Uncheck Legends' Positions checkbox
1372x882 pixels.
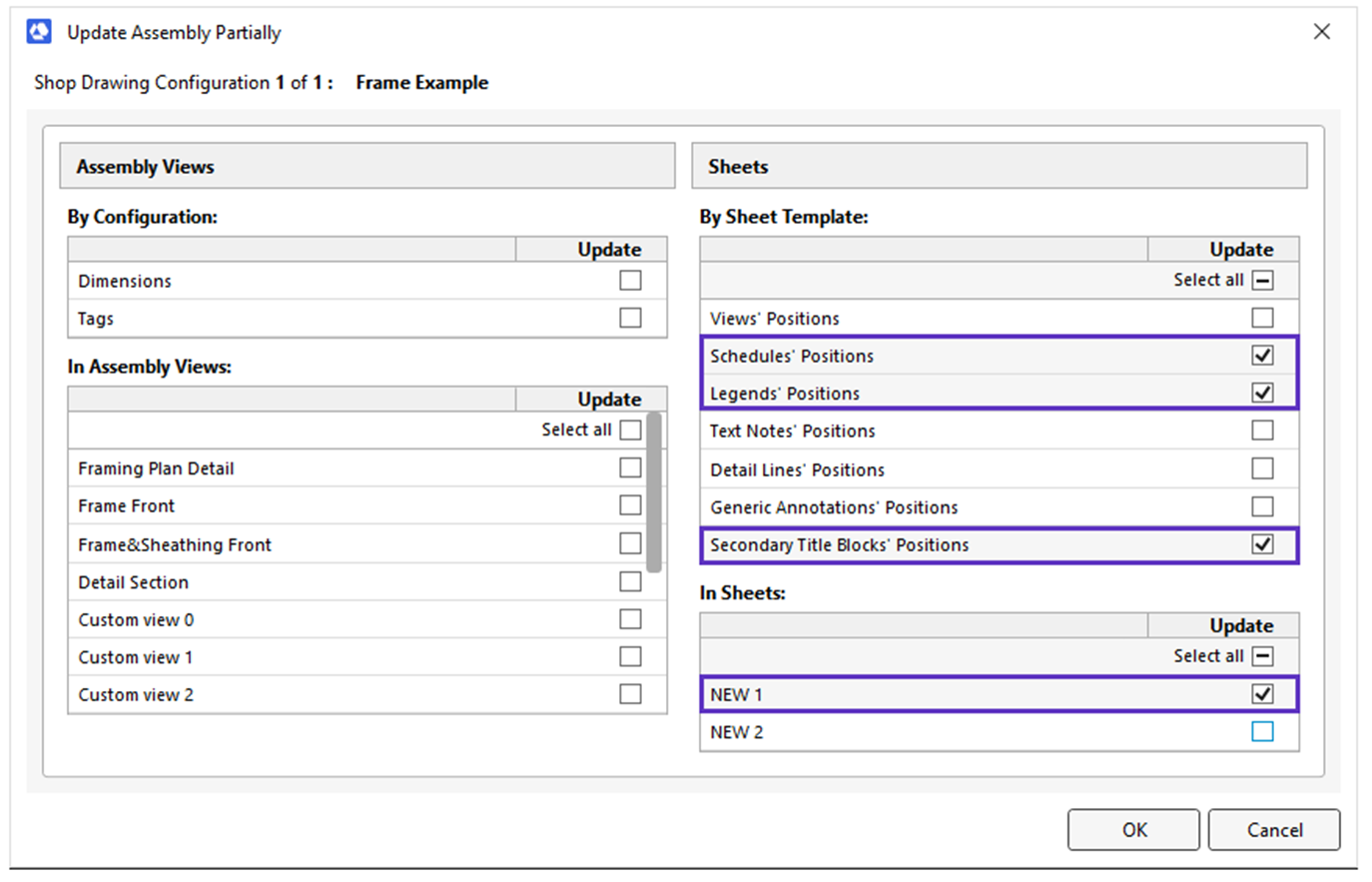click(x=1262, y=393)
